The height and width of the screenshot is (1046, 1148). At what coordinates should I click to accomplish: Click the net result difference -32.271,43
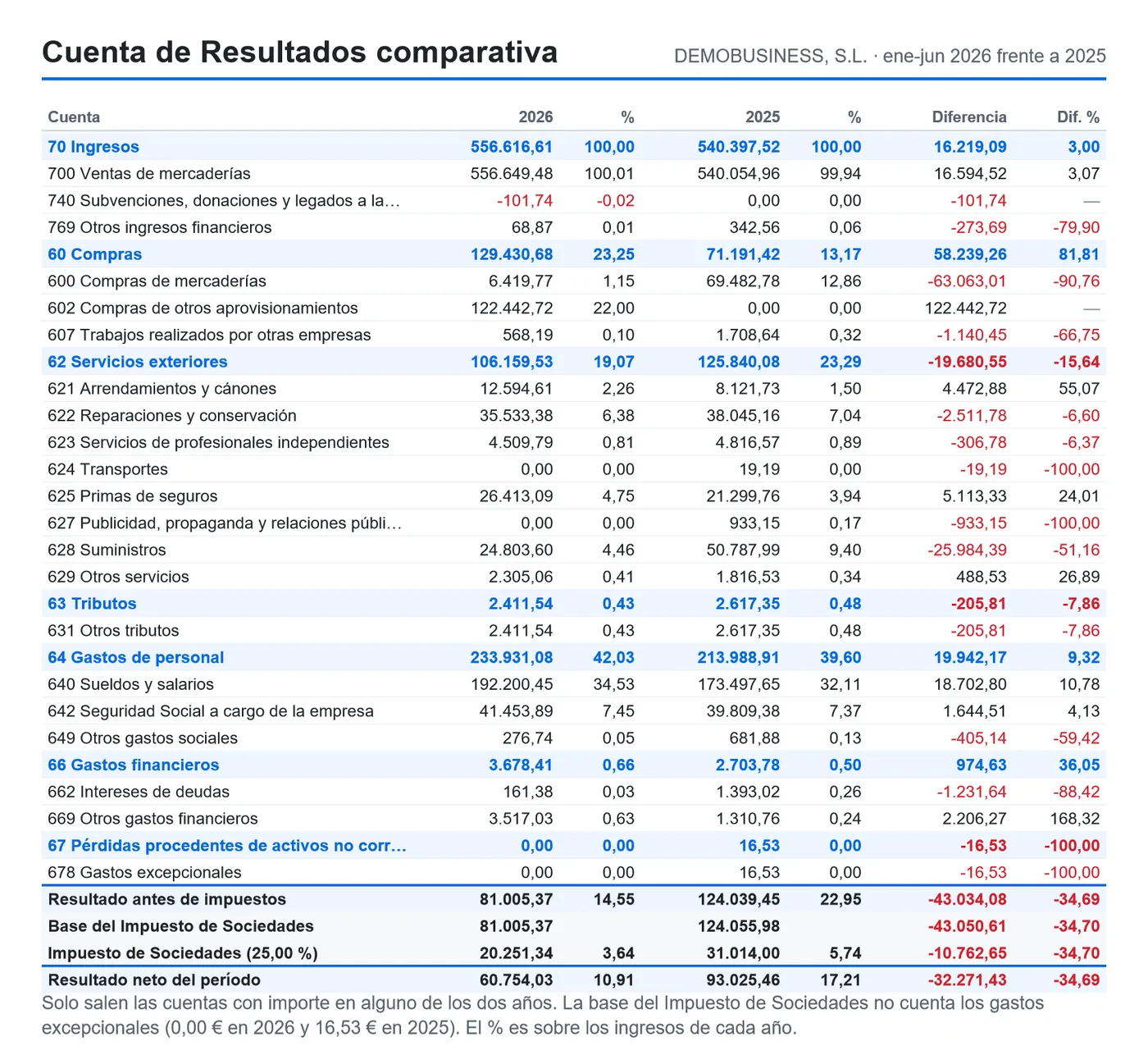967,980
